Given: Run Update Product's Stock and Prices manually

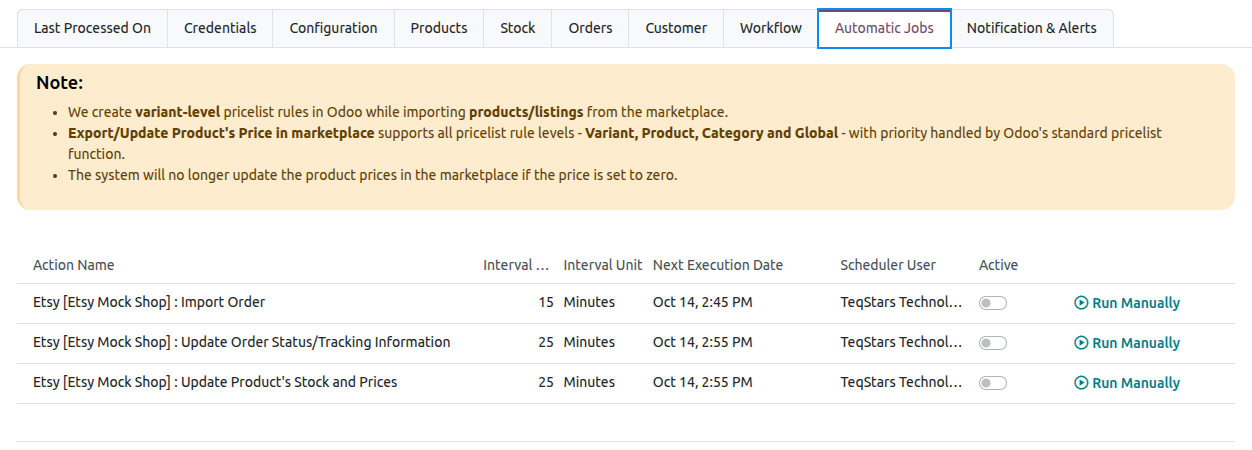Looking at the screenshot, I should coord(1127,383).
